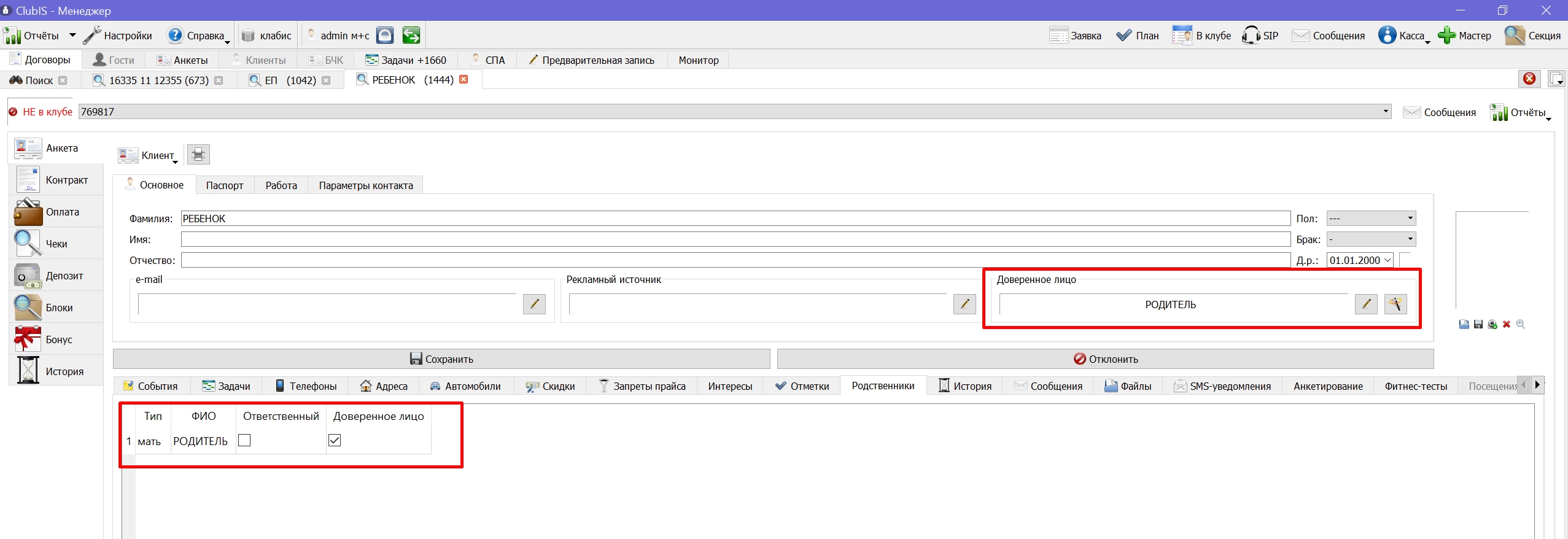Save photo with floppy disk icon
This screenshot has width=1568, height=539.
pyautogui.click(x=1478, y=324)
